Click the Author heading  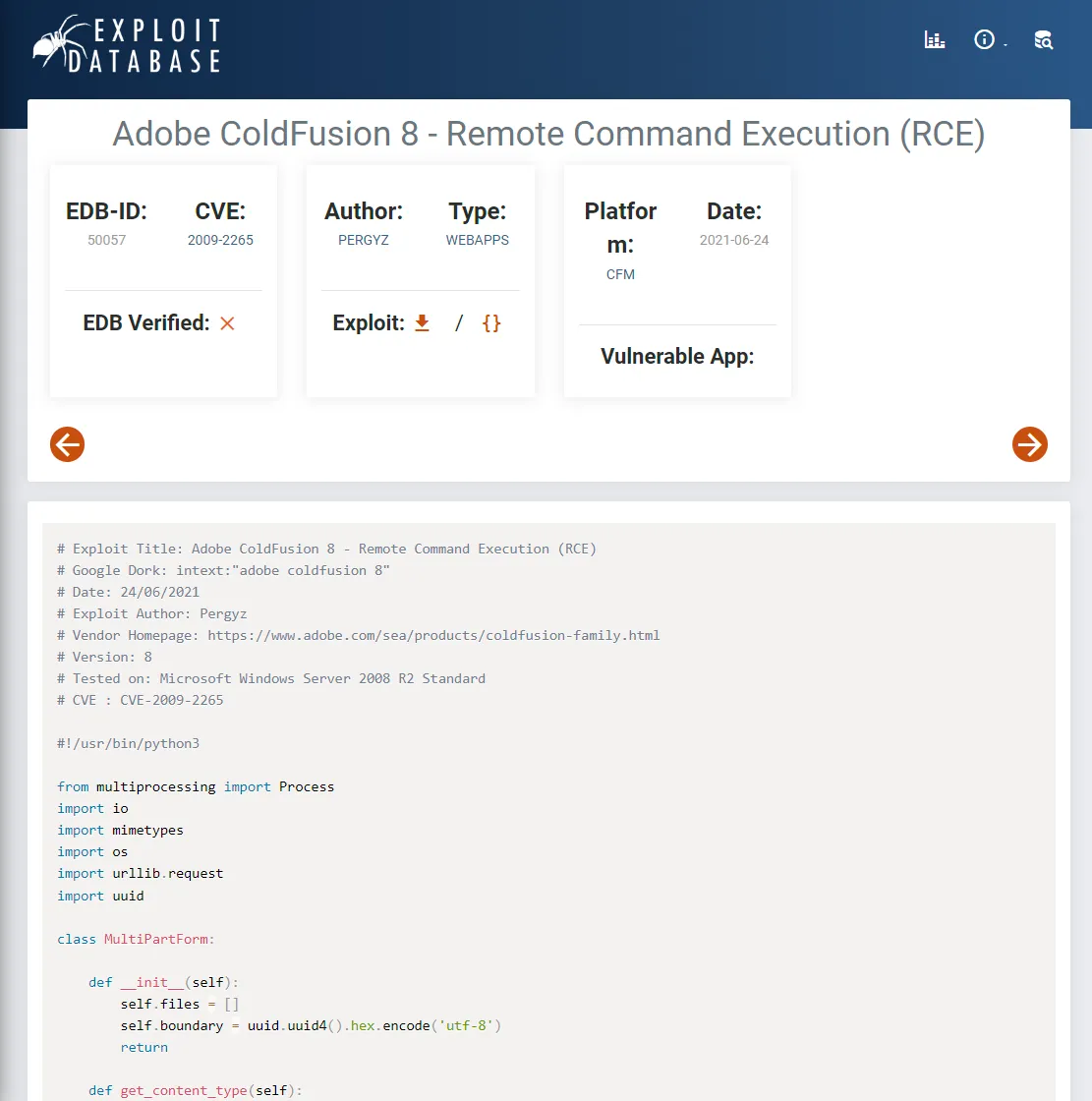click(364, 211)
